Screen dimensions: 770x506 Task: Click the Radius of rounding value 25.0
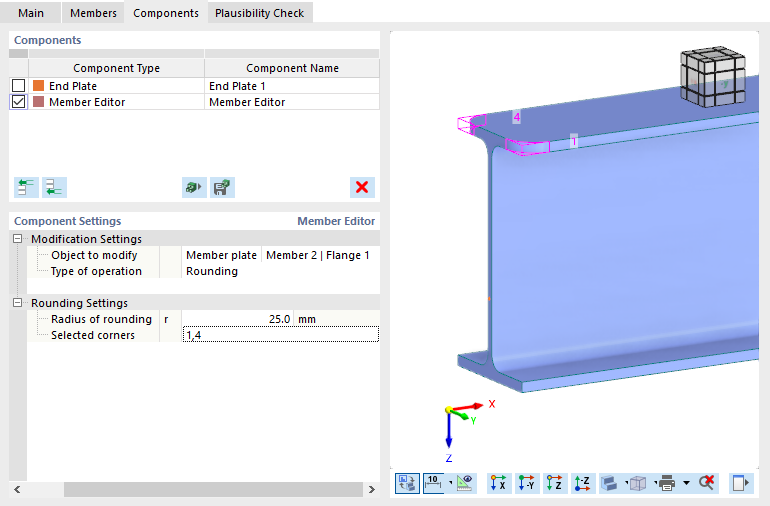237,319
